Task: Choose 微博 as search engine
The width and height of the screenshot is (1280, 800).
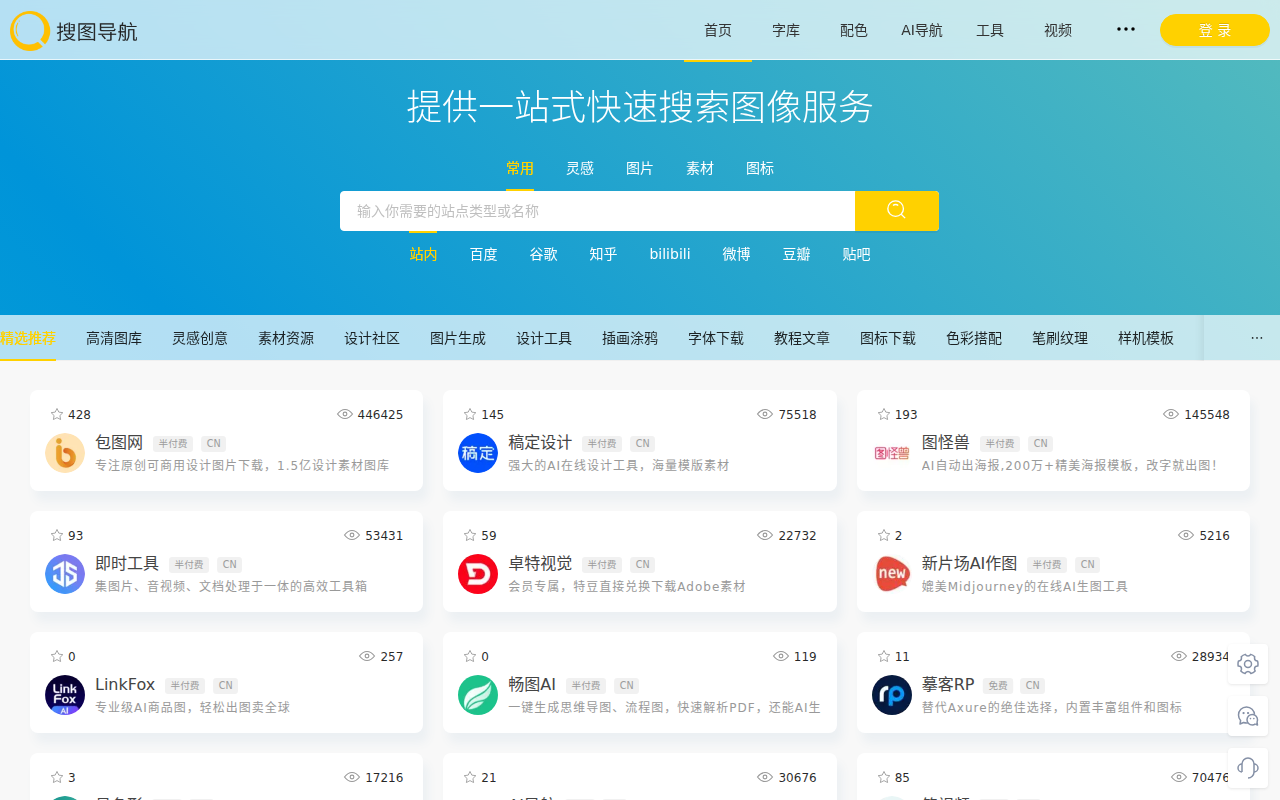Action: (737, 254)
